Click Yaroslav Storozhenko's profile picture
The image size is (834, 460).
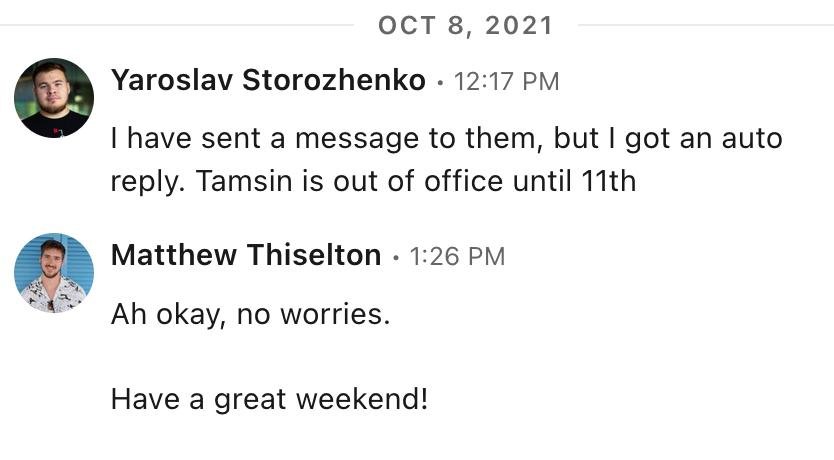click(54, 98)
